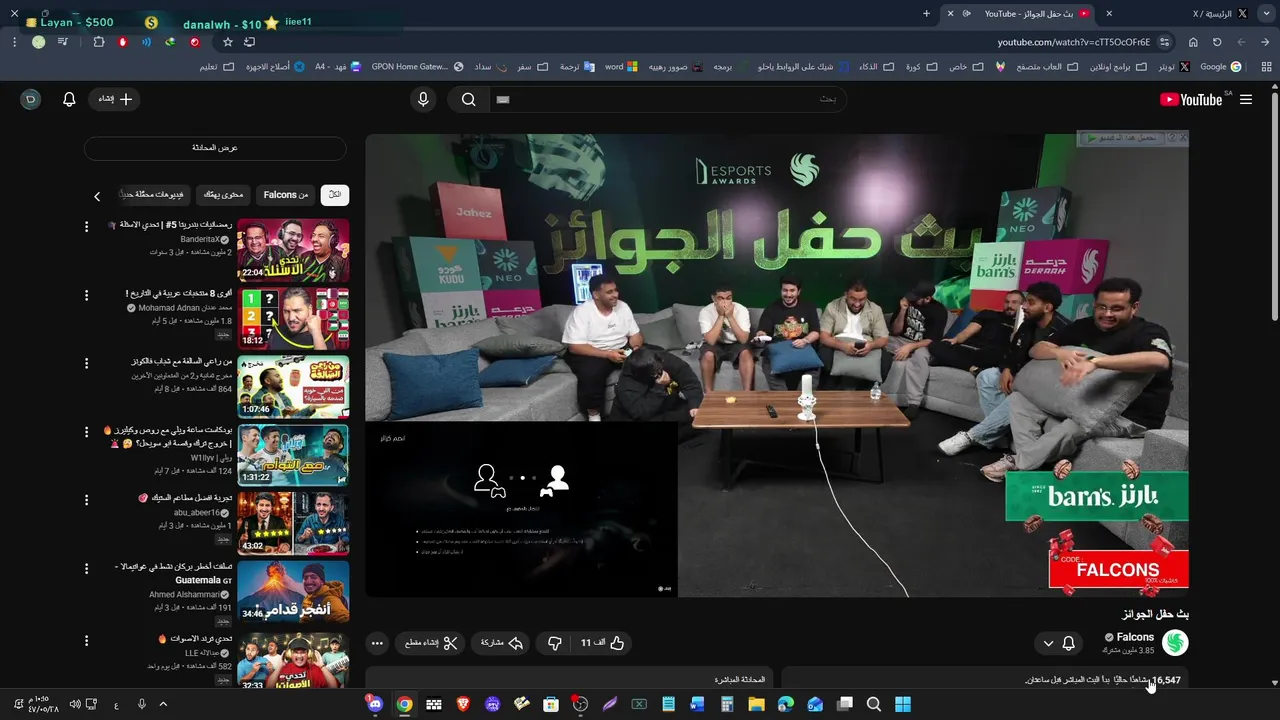Go to browser home page icon
The image size is (1280, 720).
click(1193, 42)
